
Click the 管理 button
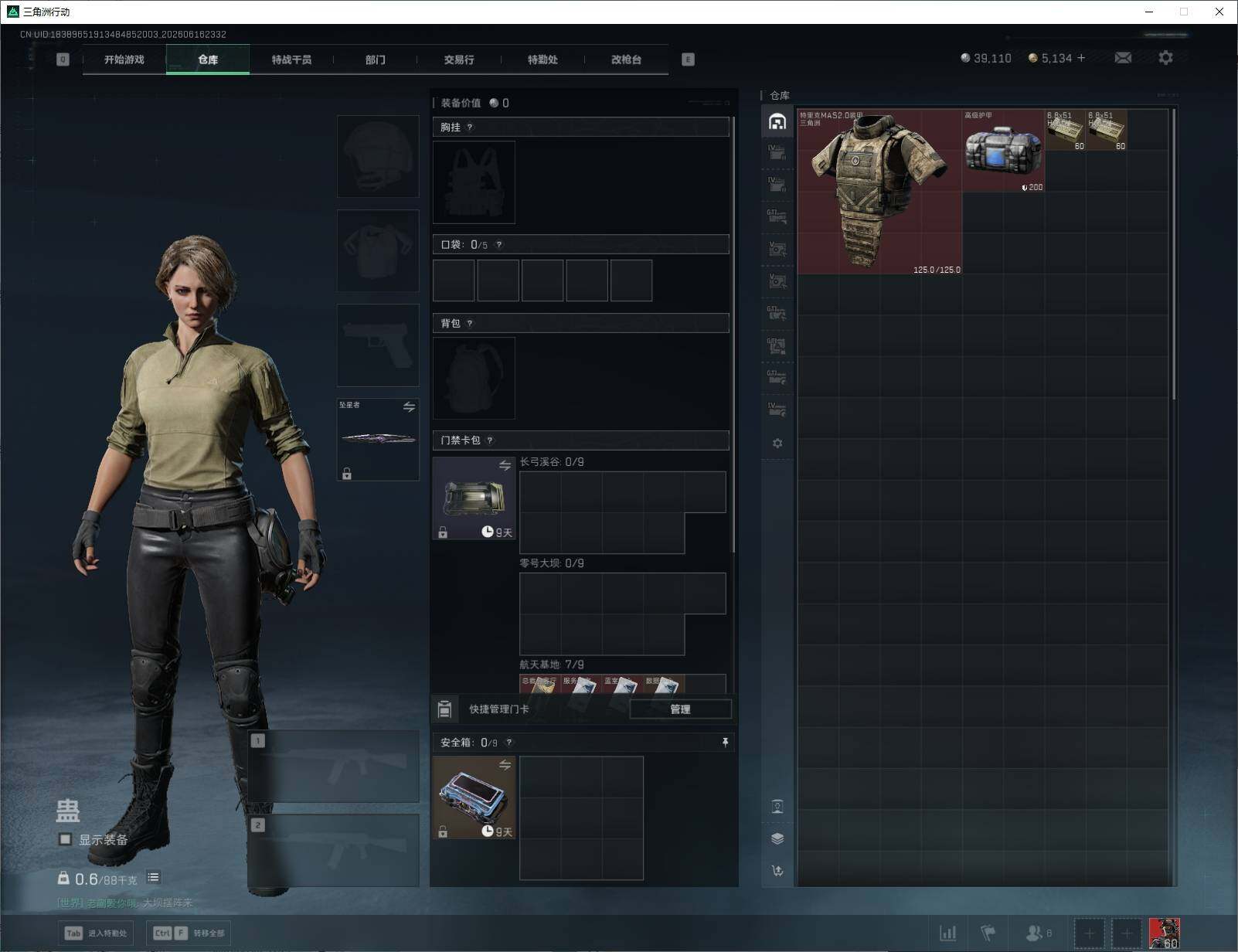pyautogui.click(x=680, y=709)
